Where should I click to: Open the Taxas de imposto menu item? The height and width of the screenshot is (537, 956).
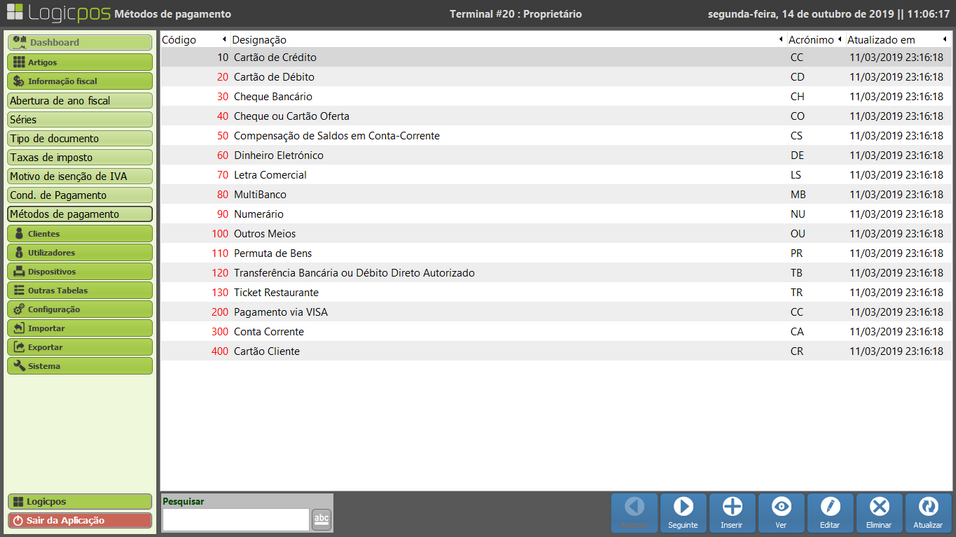[80, 157]
